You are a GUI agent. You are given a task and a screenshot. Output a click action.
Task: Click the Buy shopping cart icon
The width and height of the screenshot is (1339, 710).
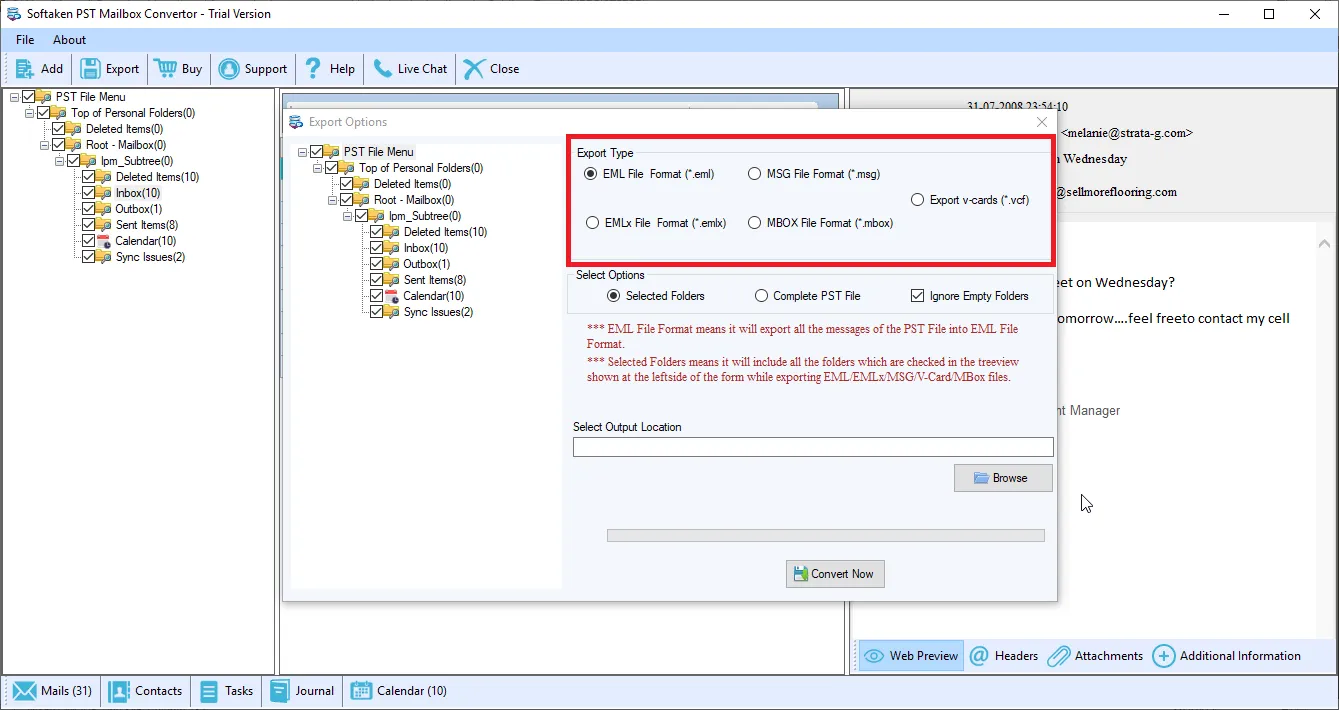click(x=165, y=69)
